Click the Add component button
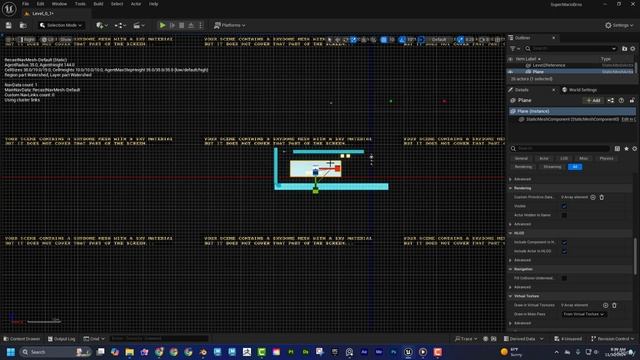The height and width of the screenshot is (360, 640). [x=593, y=100]
